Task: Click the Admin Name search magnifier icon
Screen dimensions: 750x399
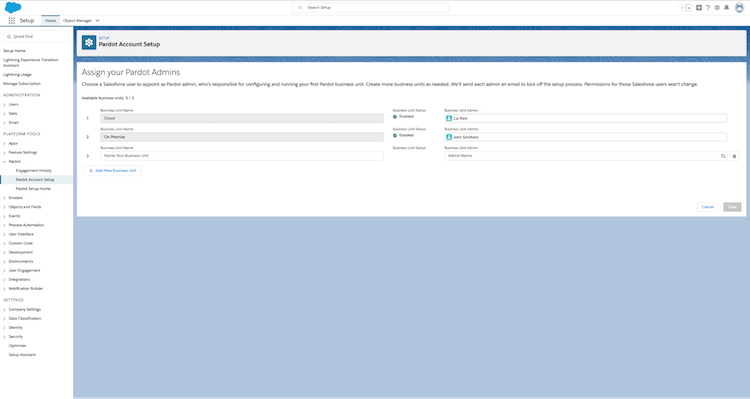Action: (x=723, y=156)
